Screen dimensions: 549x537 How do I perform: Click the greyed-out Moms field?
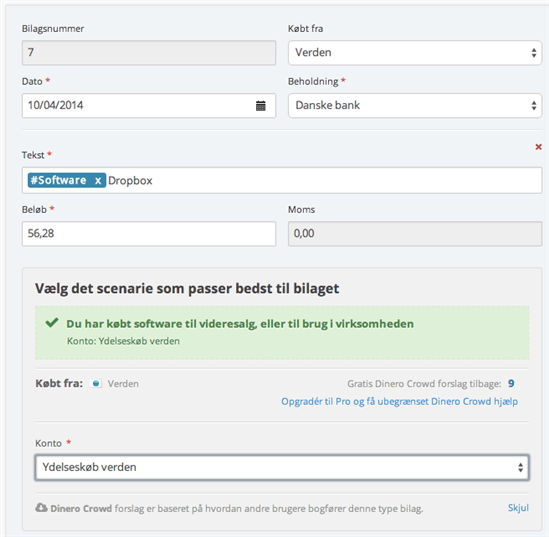click(415, 233)
